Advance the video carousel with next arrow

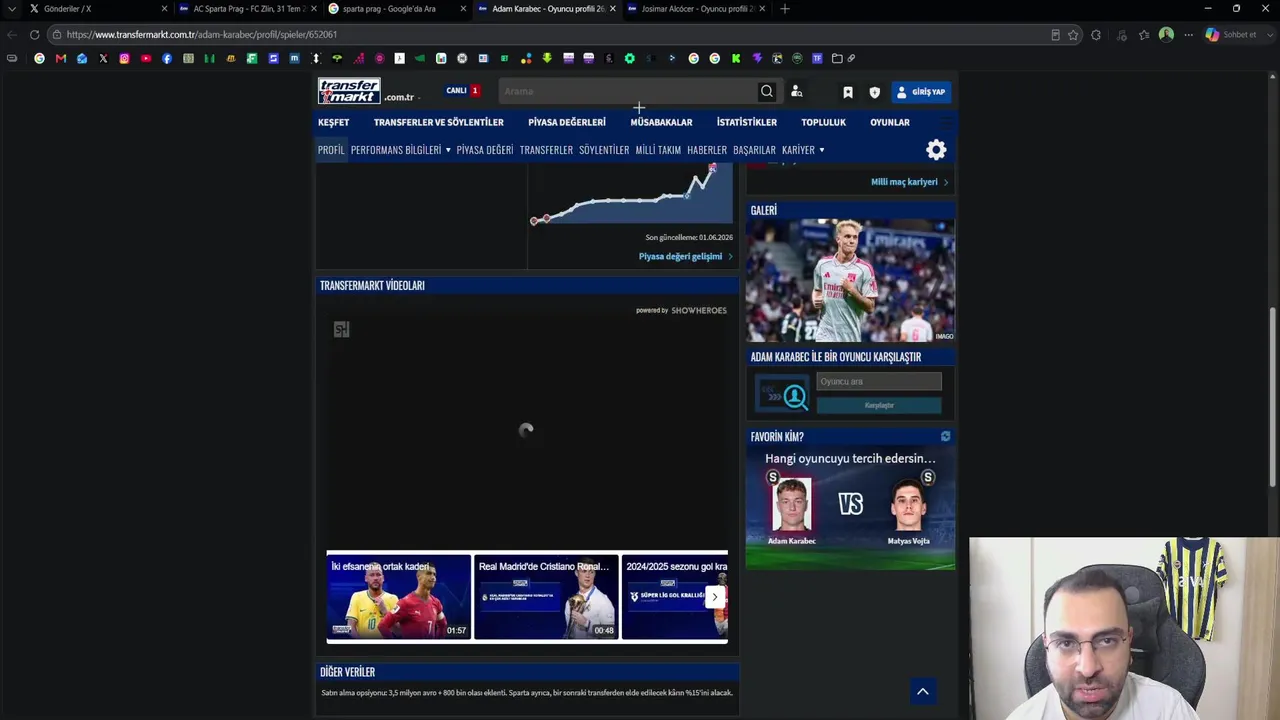(x=714, y=597)
